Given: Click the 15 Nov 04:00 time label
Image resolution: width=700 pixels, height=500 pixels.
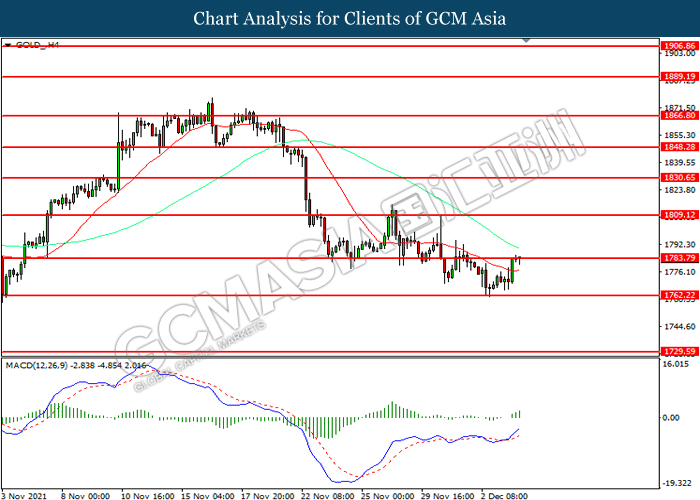Looking at the screenshot, I should click(208, 496).
